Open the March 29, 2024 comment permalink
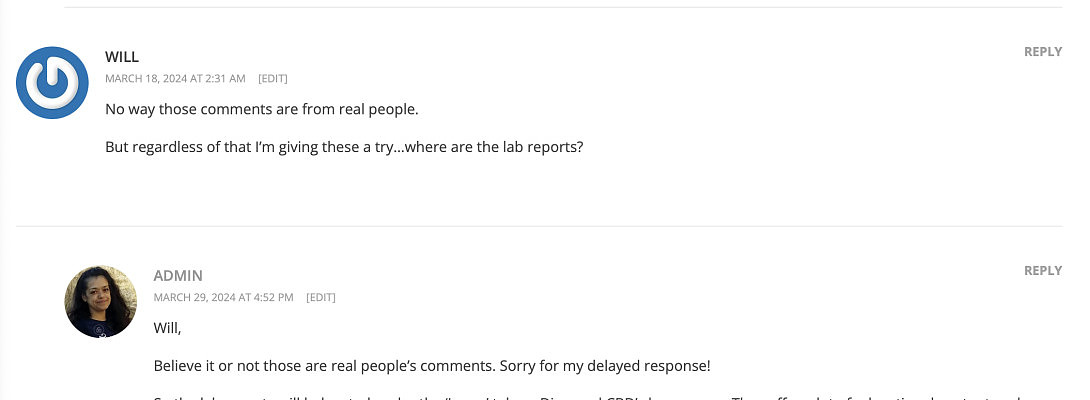The width and height of the screenshot is (1090, 400). tap(223, 297)
